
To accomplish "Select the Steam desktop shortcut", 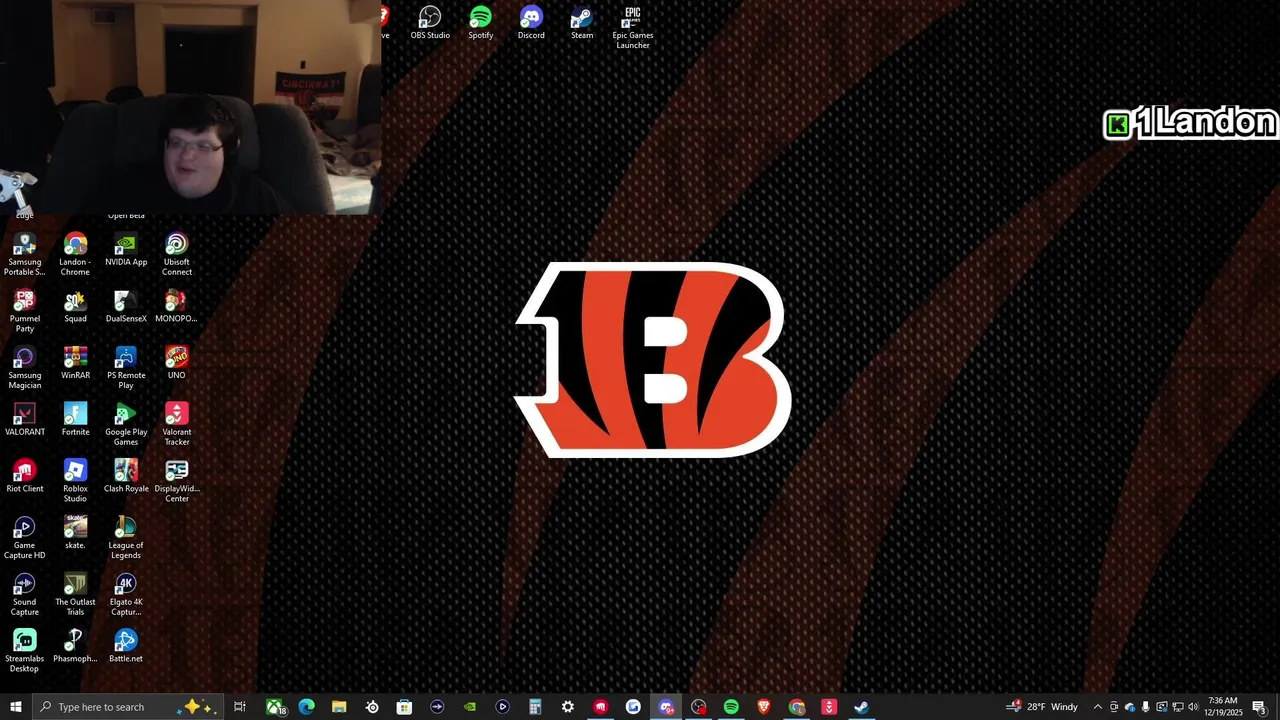I will pos(582,23).
